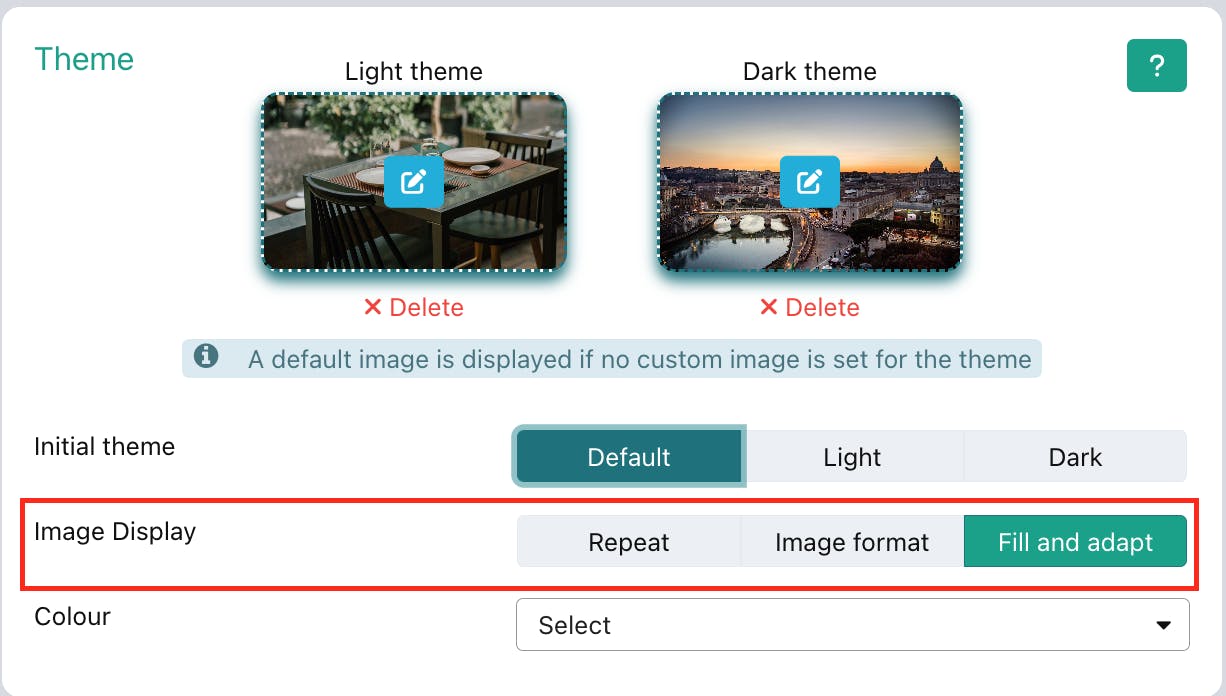Click Delete text below Light theme image

426,307
